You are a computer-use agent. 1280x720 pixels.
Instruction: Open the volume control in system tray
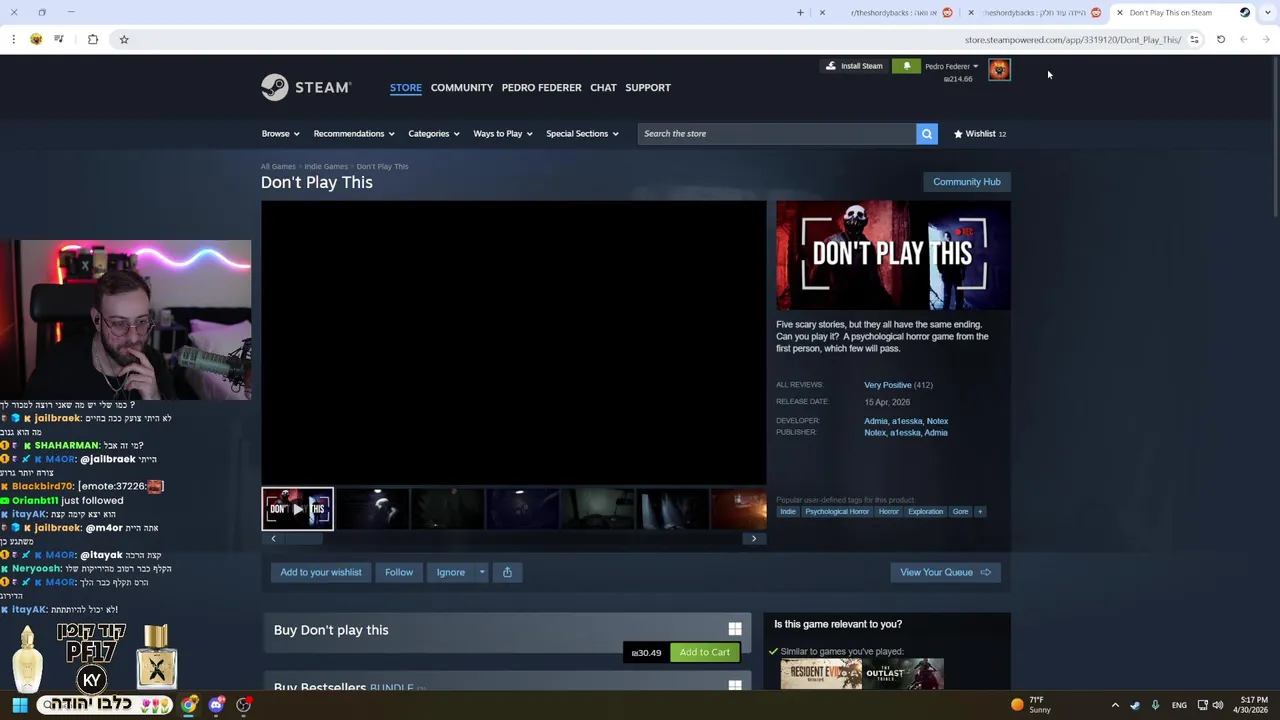1218,705
